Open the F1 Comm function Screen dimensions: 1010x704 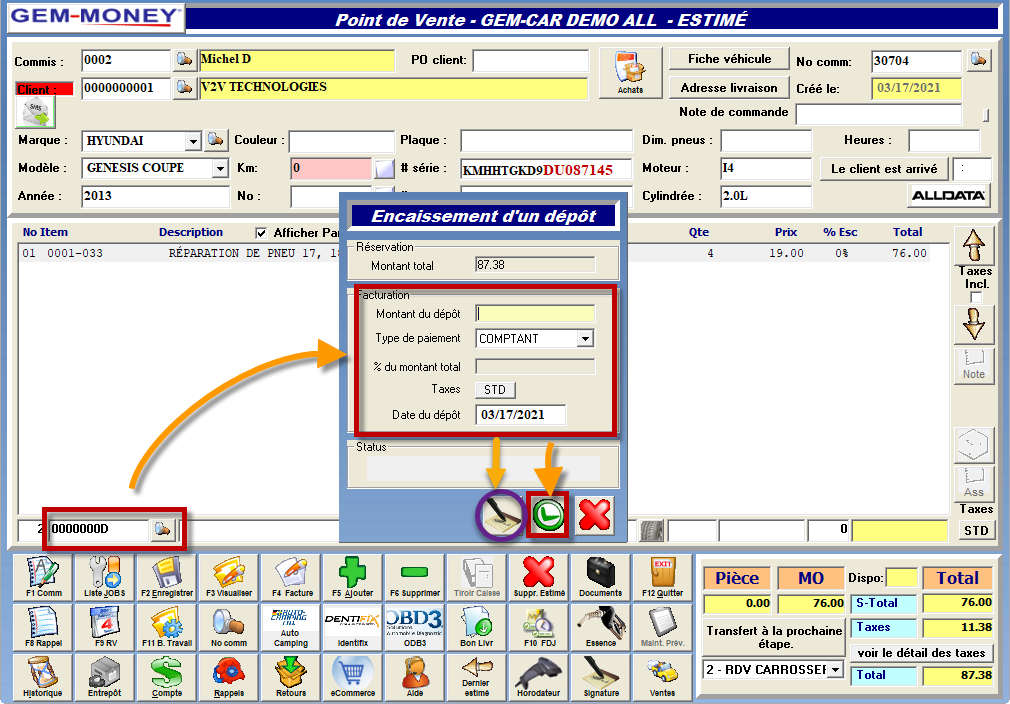43,577
